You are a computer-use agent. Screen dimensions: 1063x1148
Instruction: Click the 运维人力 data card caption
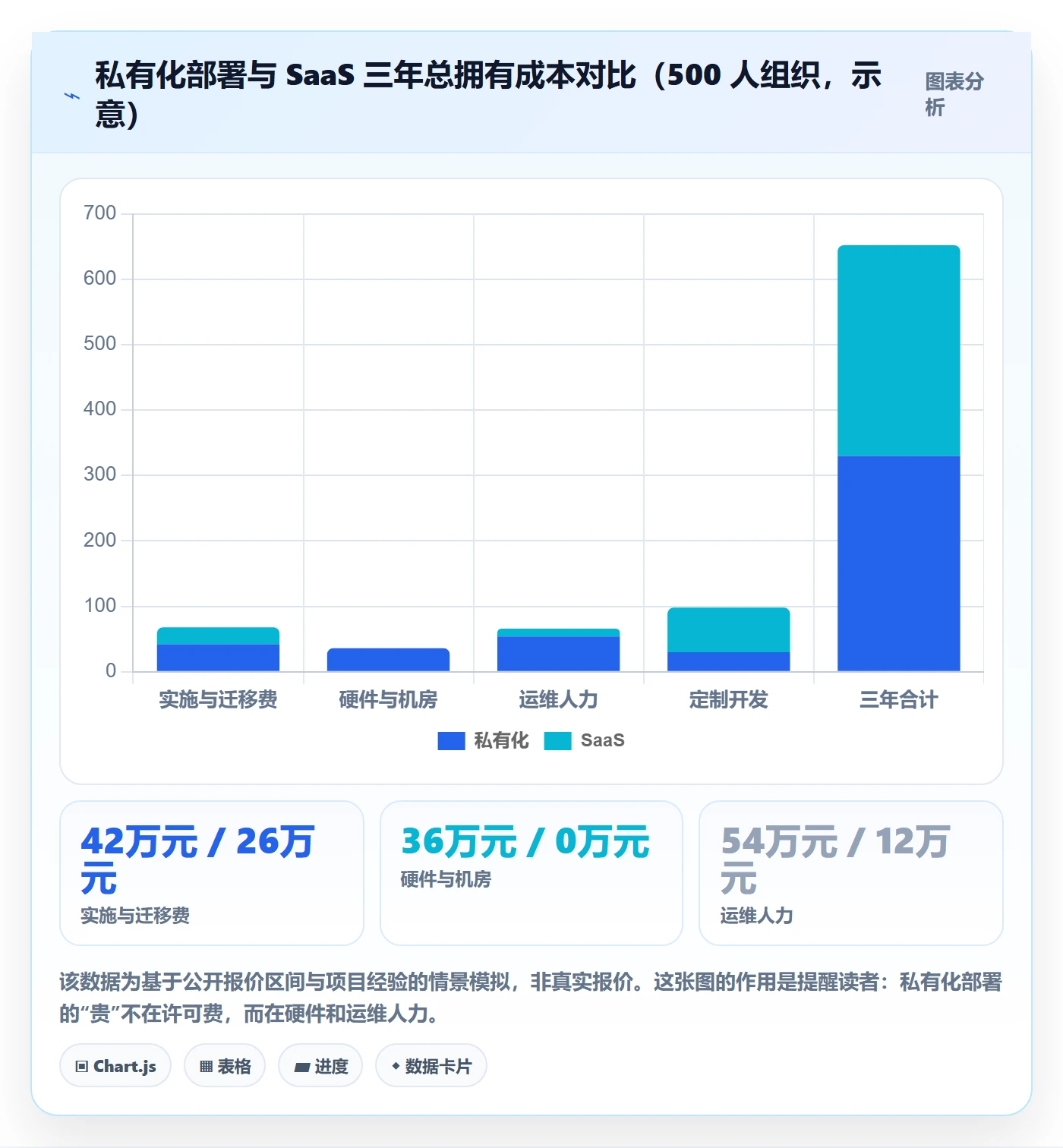pos(756,916)
